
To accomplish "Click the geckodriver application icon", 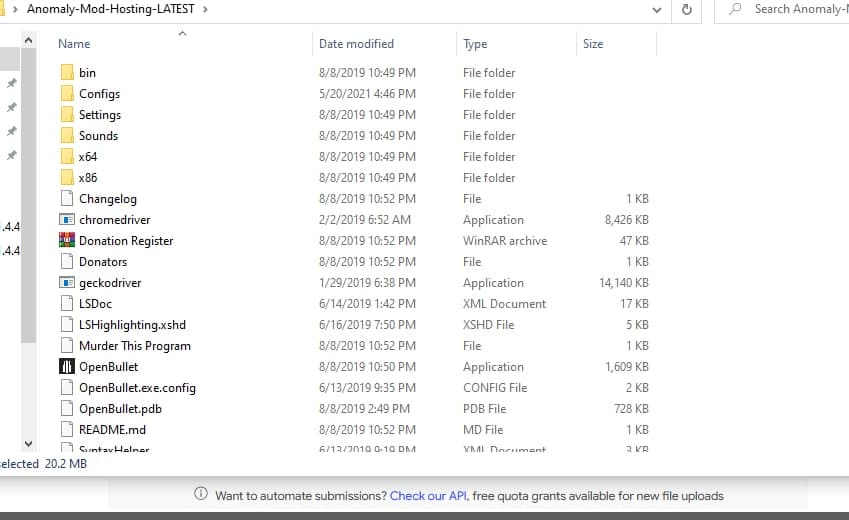I will [67, 283].
